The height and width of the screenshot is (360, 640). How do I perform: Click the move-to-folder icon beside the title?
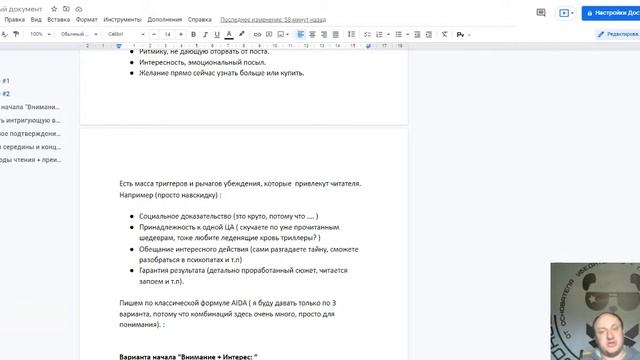pyautogui.click(x=66, y=9)
